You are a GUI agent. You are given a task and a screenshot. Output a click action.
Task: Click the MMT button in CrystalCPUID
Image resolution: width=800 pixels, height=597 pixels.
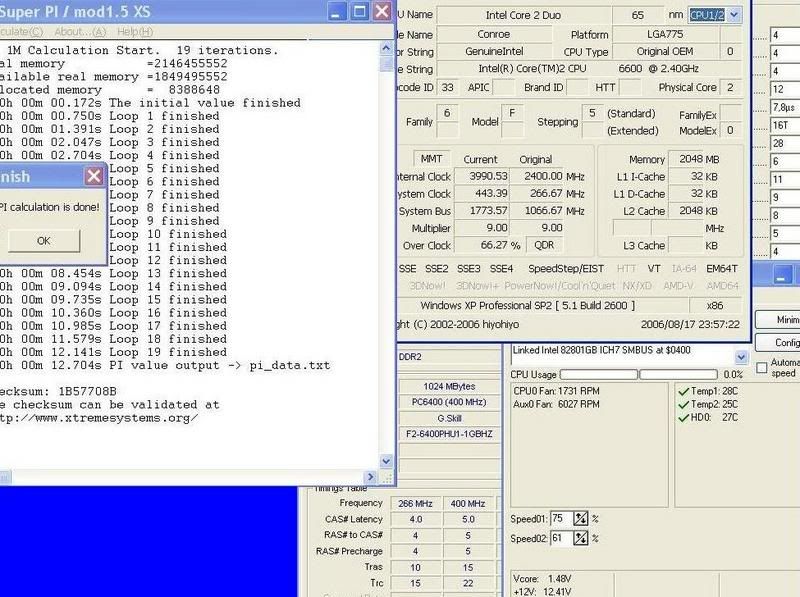coord(431,159)
